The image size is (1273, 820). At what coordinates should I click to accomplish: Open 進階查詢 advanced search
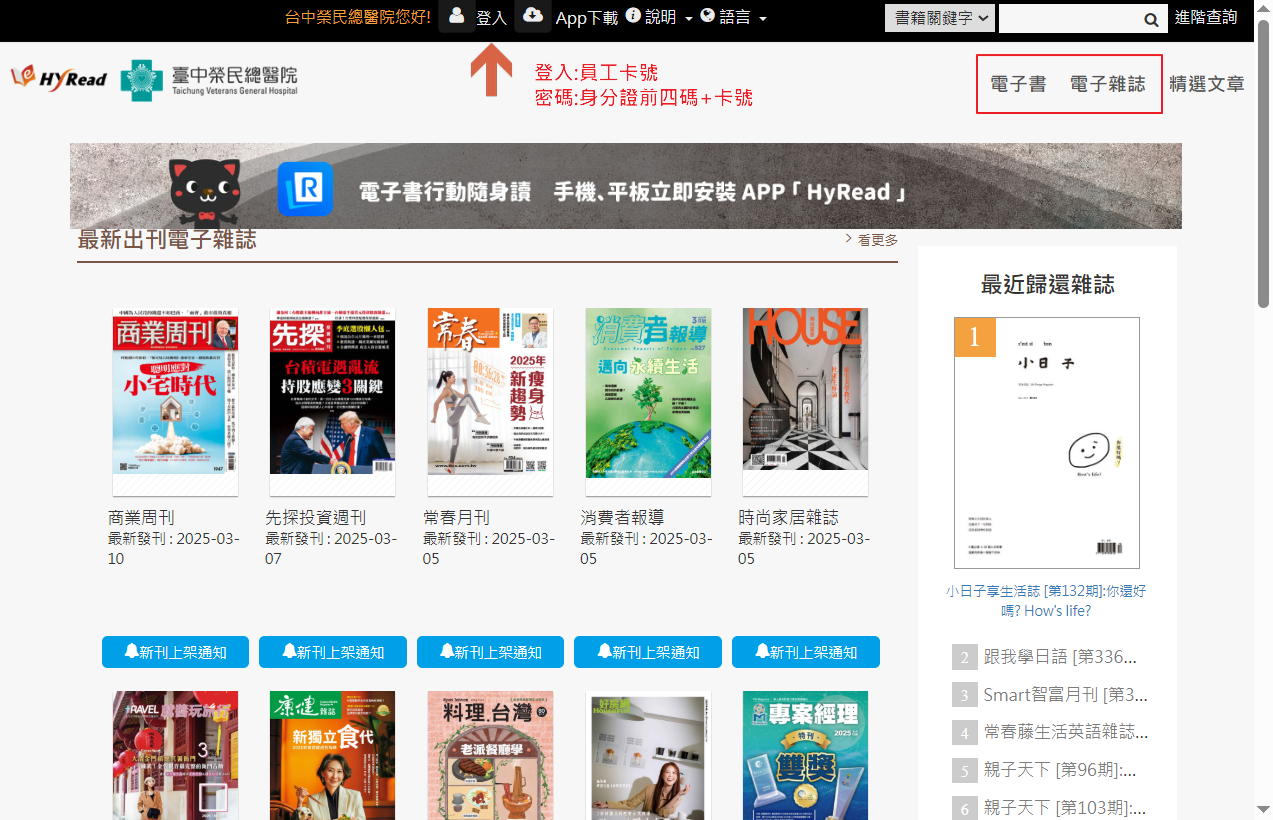[1207, 17]
